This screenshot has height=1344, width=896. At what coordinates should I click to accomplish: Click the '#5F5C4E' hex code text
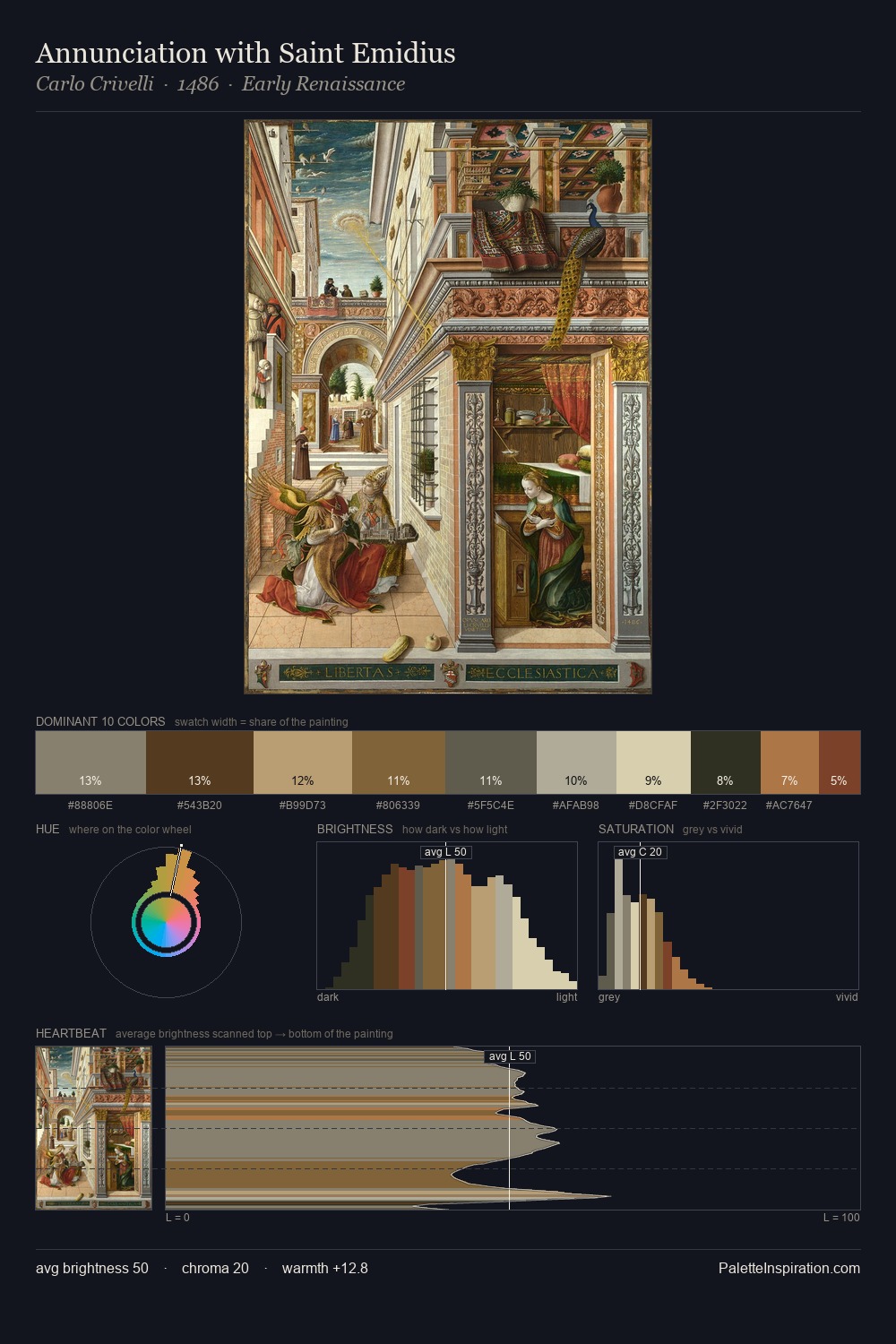491,805
